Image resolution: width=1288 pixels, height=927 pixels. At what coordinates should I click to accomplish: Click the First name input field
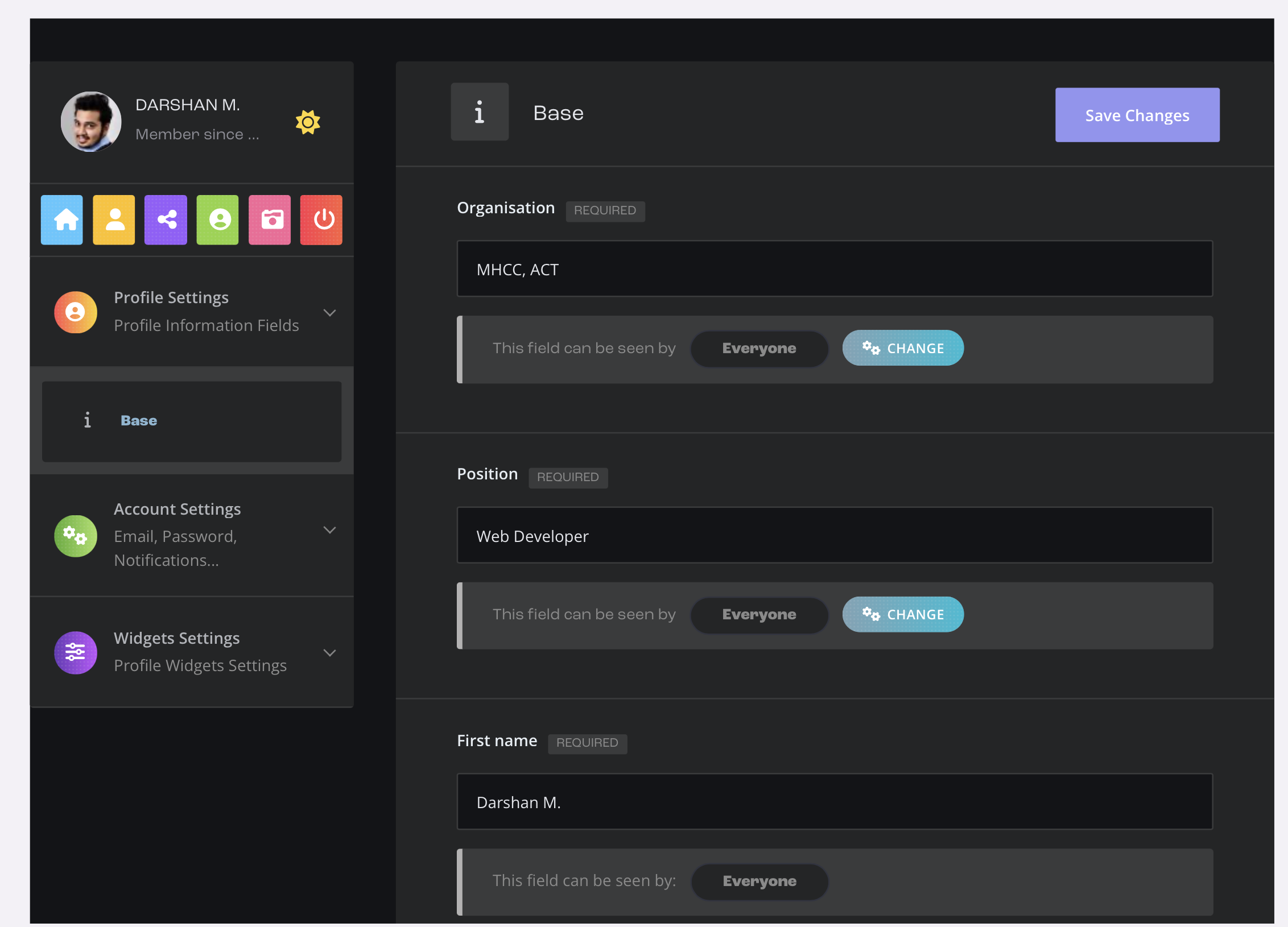pos(835,802)
